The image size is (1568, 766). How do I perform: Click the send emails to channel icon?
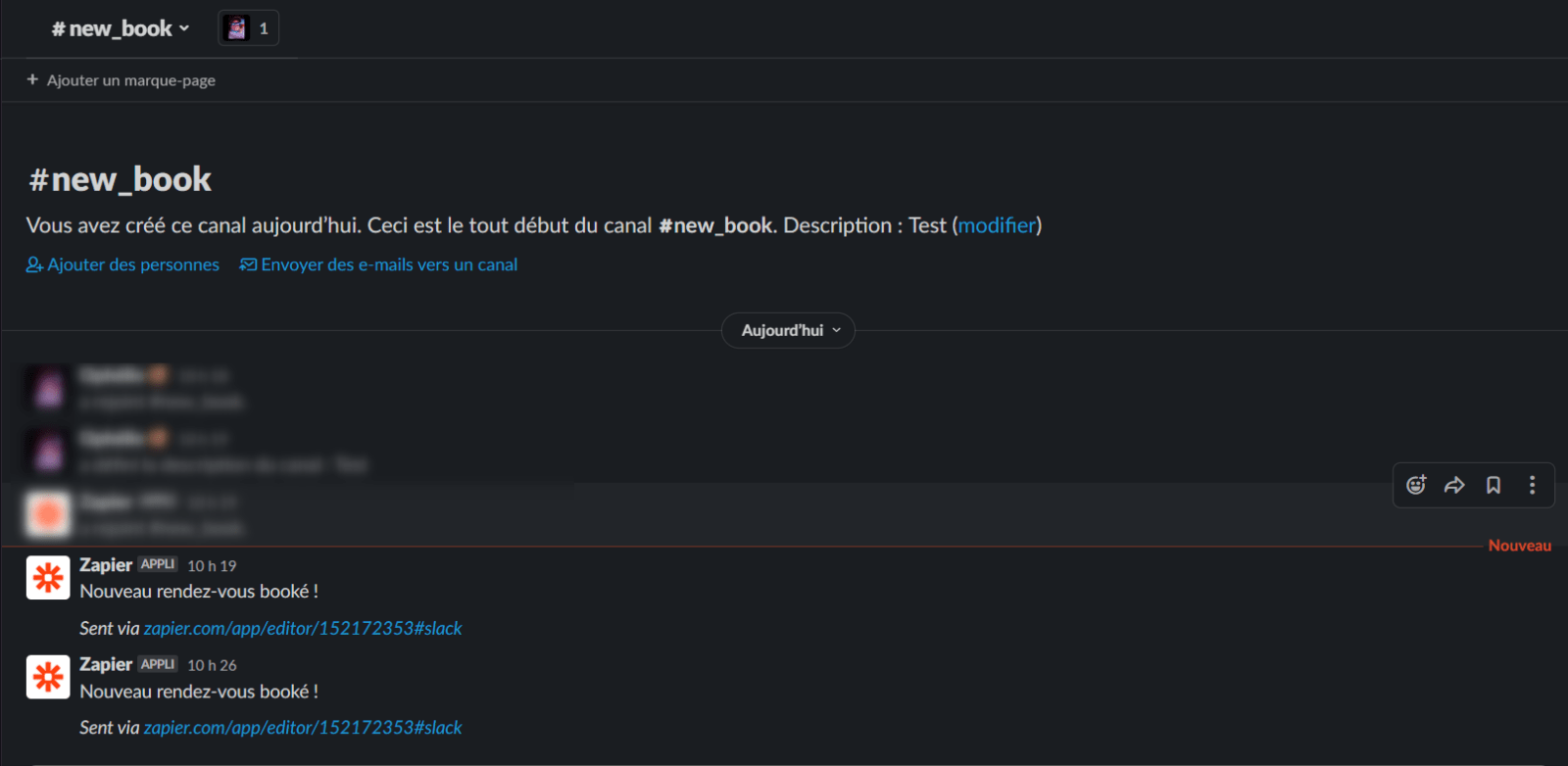pos(248,264)
